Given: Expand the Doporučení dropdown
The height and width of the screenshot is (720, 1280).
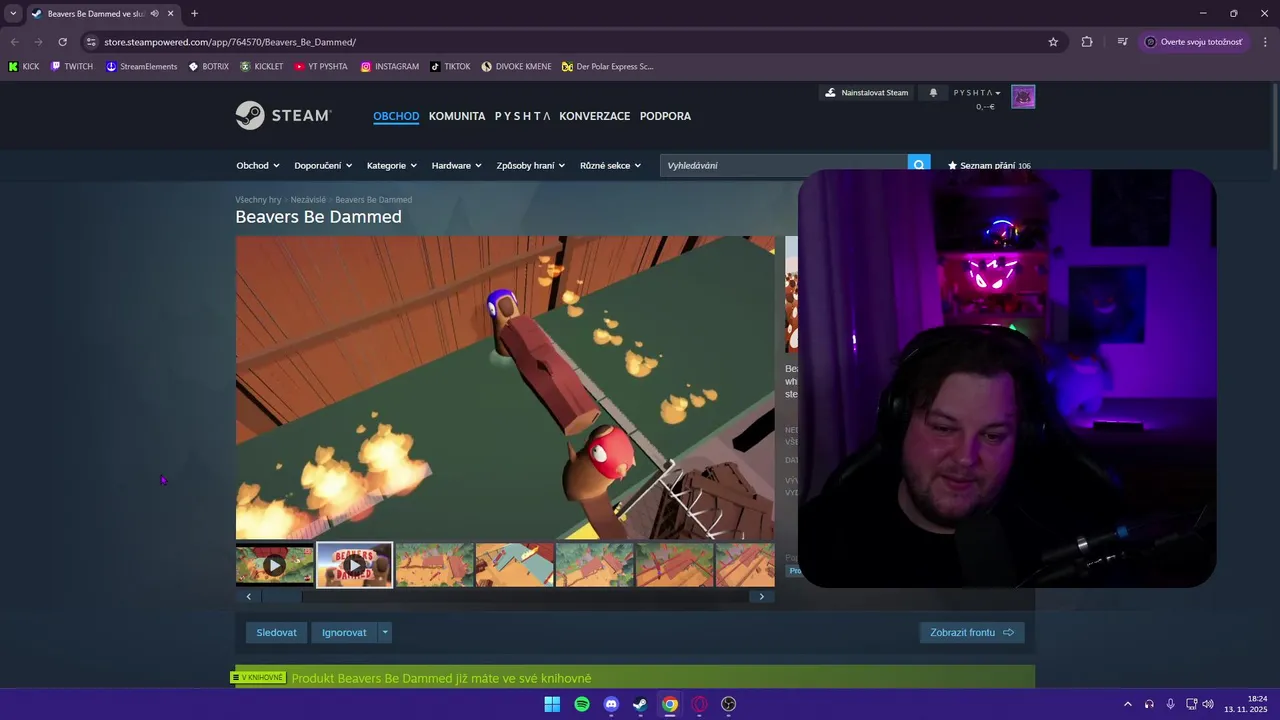Looking at the screenshot, I should click(323, 165).
